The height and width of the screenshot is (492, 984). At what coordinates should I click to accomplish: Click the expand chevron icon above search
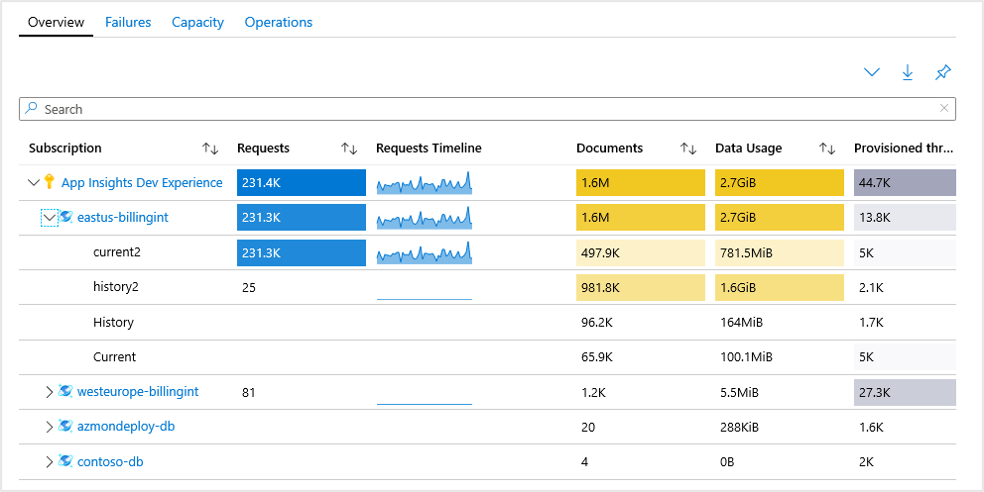point(872,72)
